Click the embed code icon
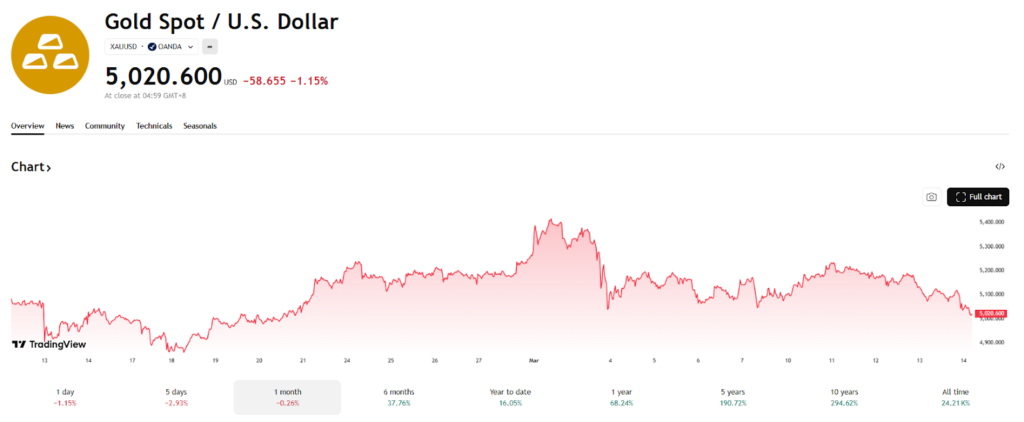1024x422 pixels. tap(1000, 167)
